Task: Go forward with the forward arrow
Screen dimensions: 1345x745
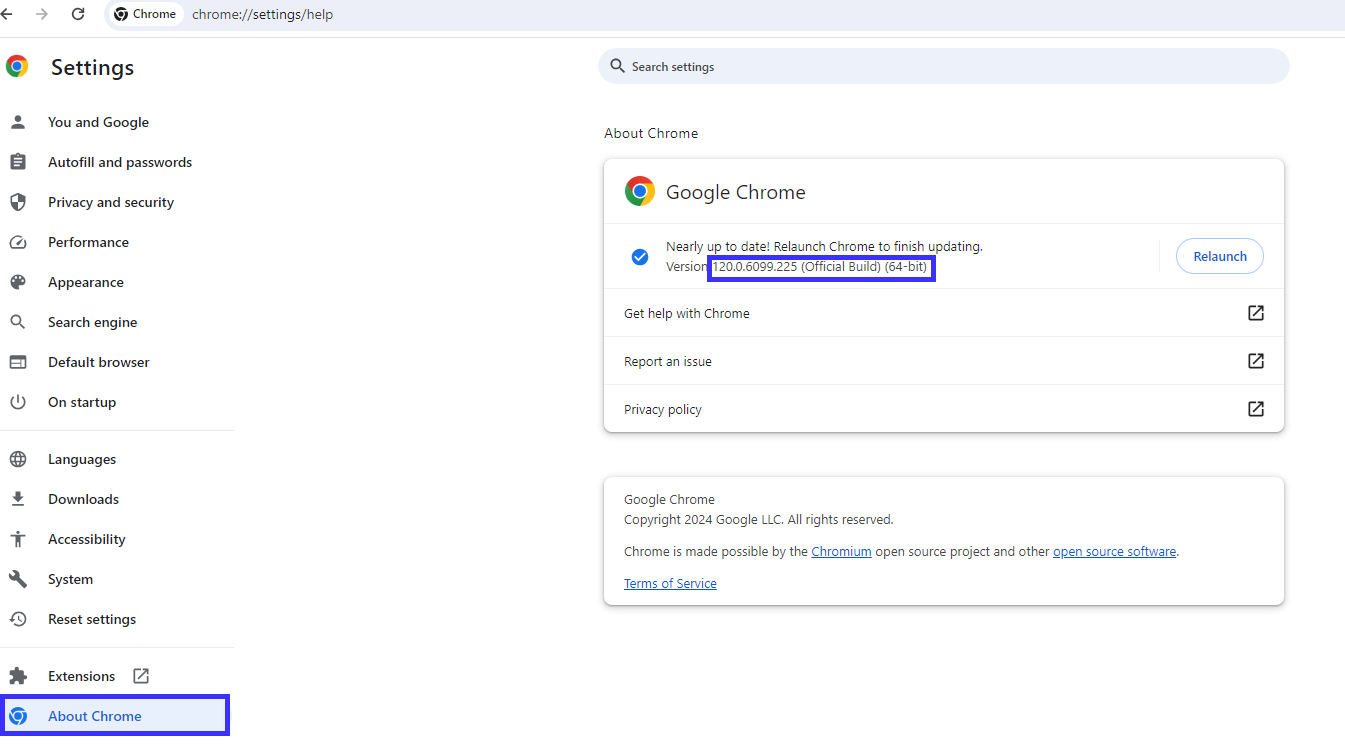Action: tap(42, 14)
